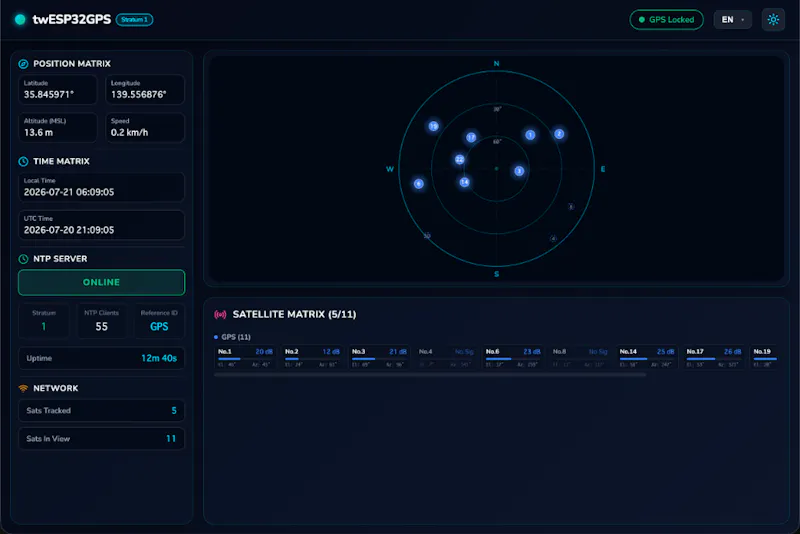Screen dimensions: 800x534
Task: Click the N compass label on sky plot
Action: point(496,64)
